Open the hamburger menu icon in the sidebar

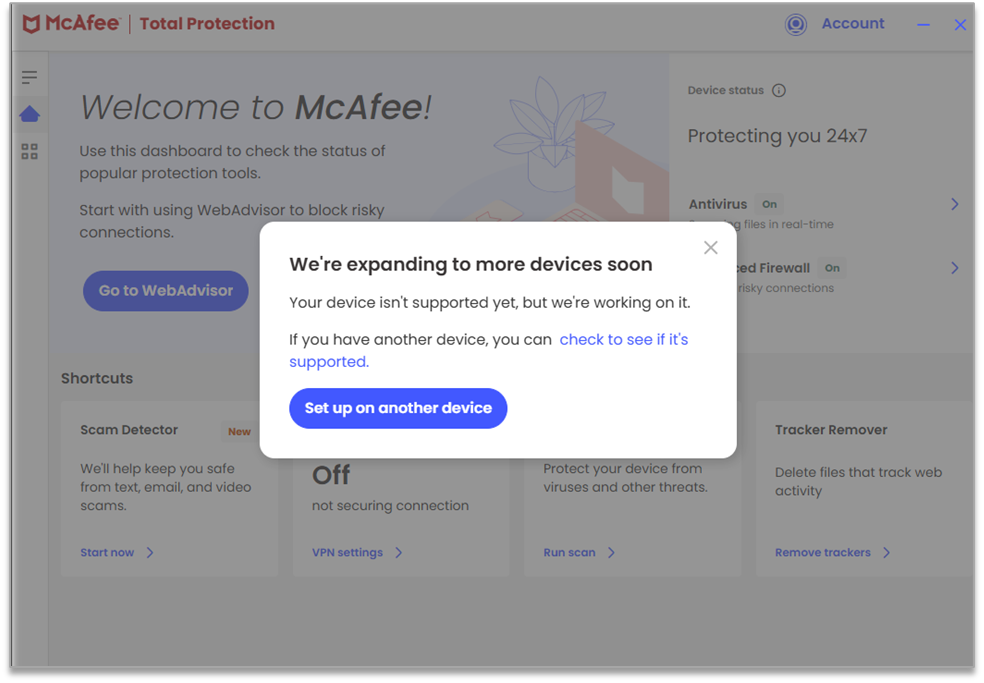pos(30,76)
